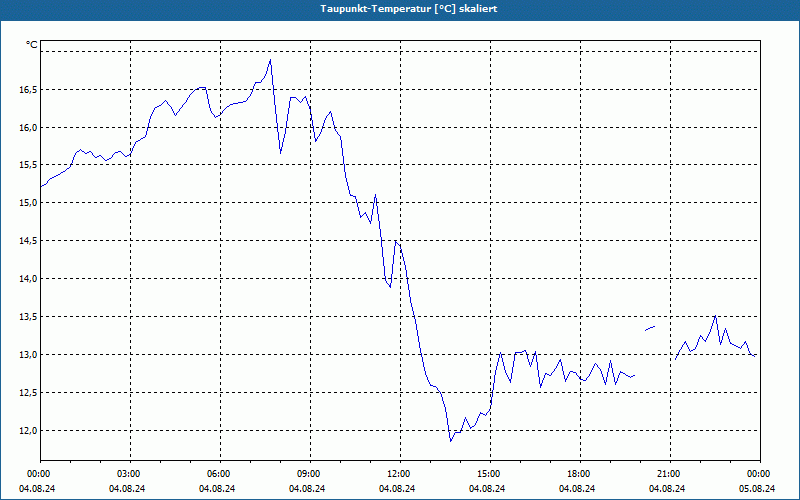Click the curve's highest peak before 09:00
800x500 pixels.
pyautogui.click(x=270, y=60)
